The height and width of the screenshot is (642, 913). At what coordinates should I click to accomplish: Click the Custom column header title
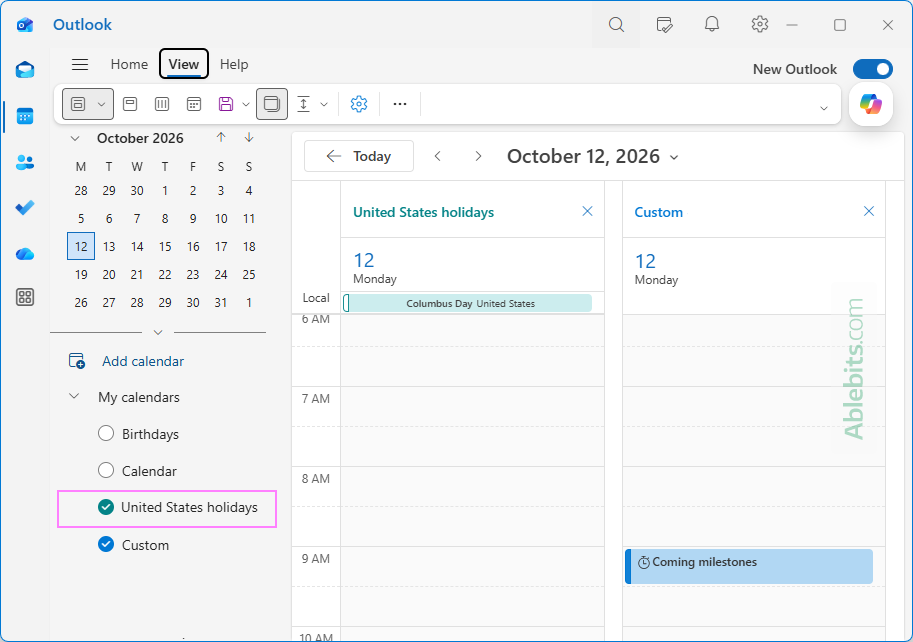coord(659,212)
